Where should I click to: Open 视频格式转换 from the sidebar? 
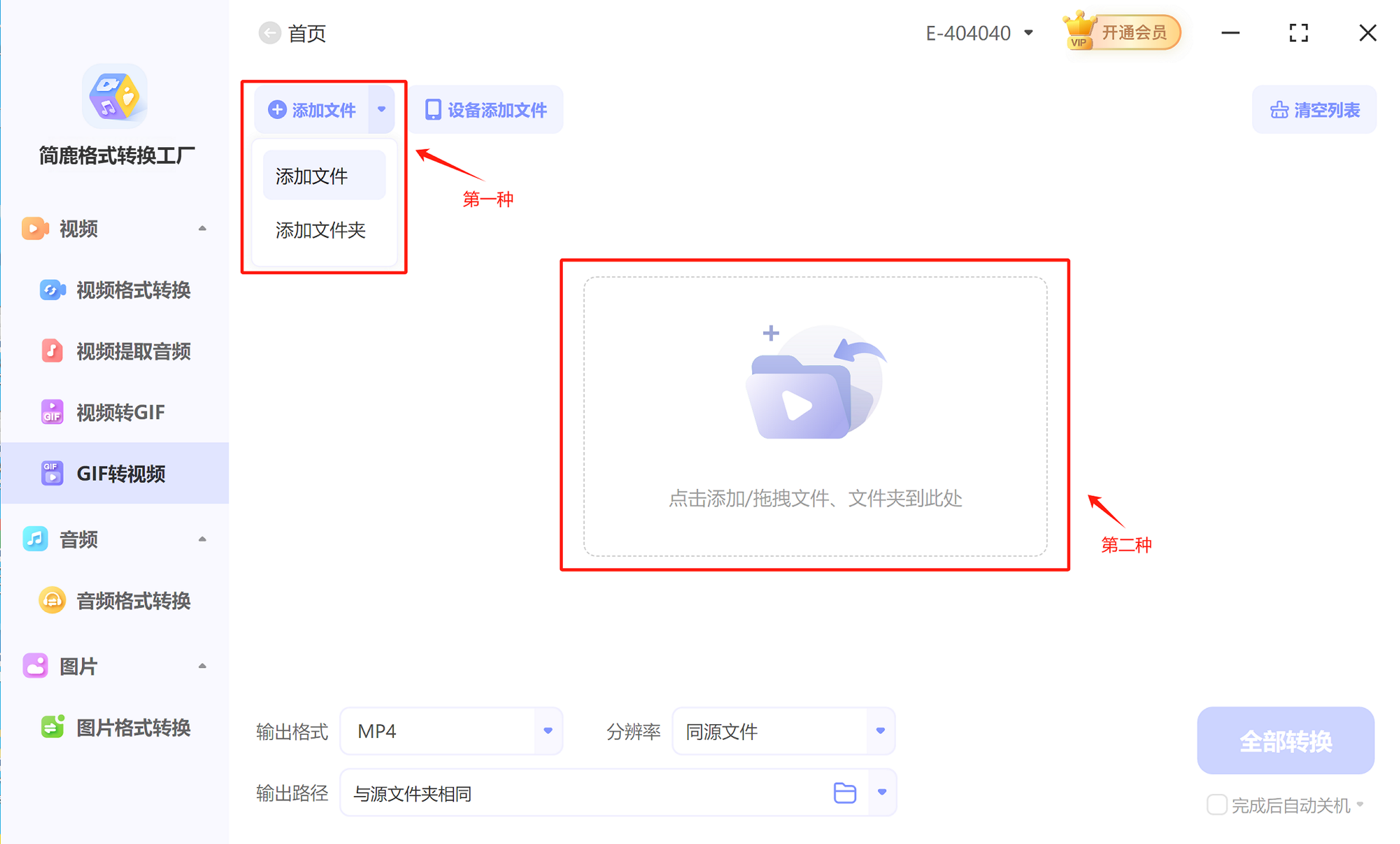(133, 290)
